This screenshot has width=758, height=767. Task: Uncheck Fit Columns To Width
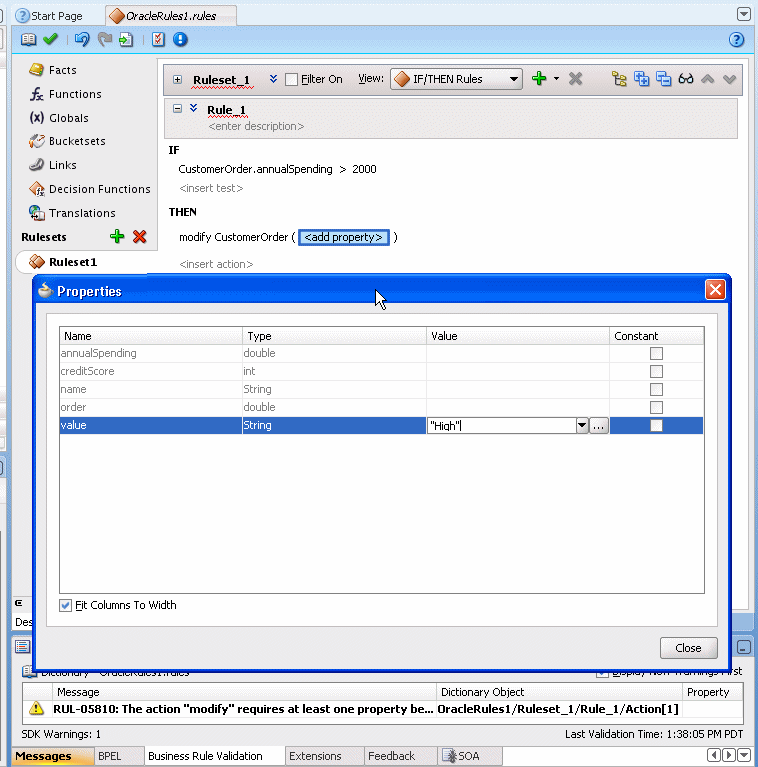click(x=66, y=605)
